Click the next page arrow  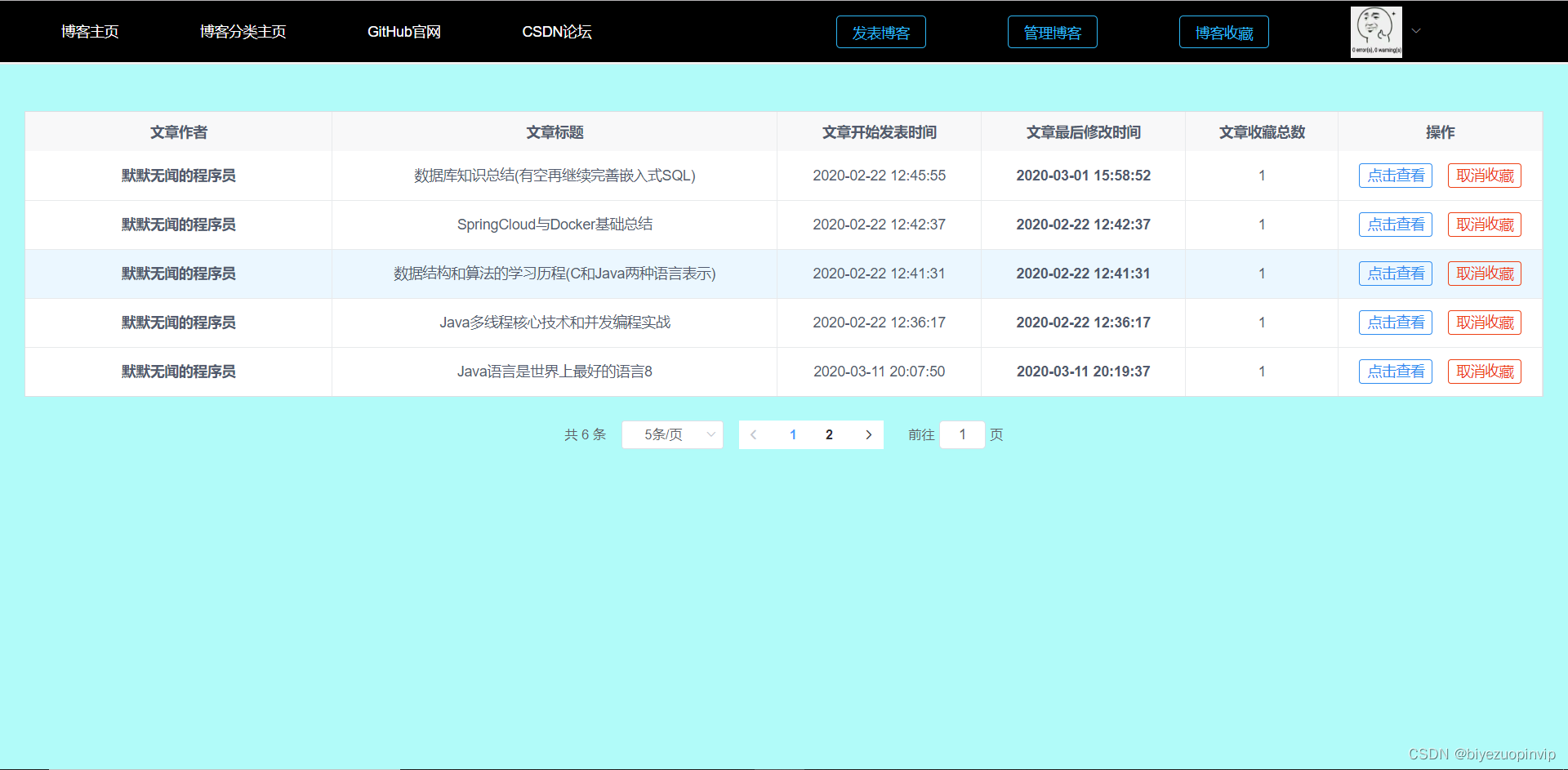(x=868, y=434)
